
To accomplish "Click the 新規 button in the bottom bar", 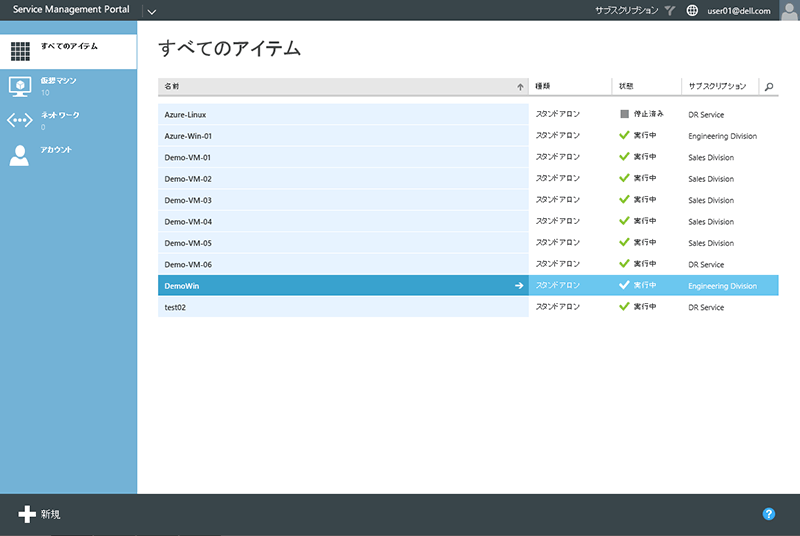I will 40,514.
